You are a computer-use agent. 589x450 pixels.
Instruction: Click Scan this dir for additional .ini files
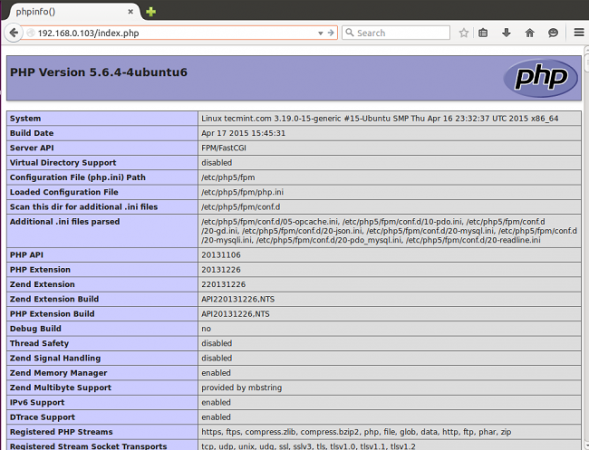tap(83, 207)
